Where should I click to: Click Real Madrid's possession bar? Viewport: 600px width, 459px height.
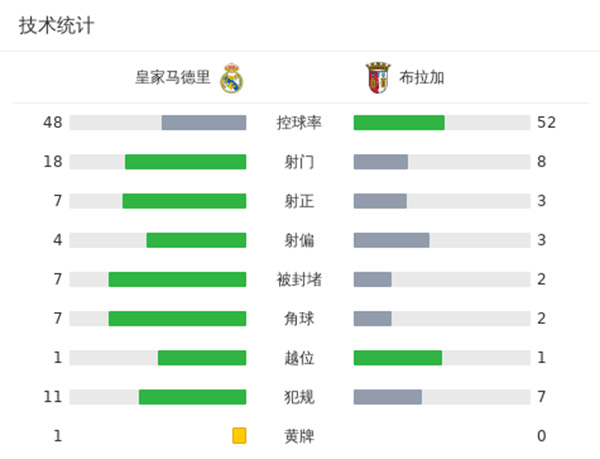click(204, 123)
